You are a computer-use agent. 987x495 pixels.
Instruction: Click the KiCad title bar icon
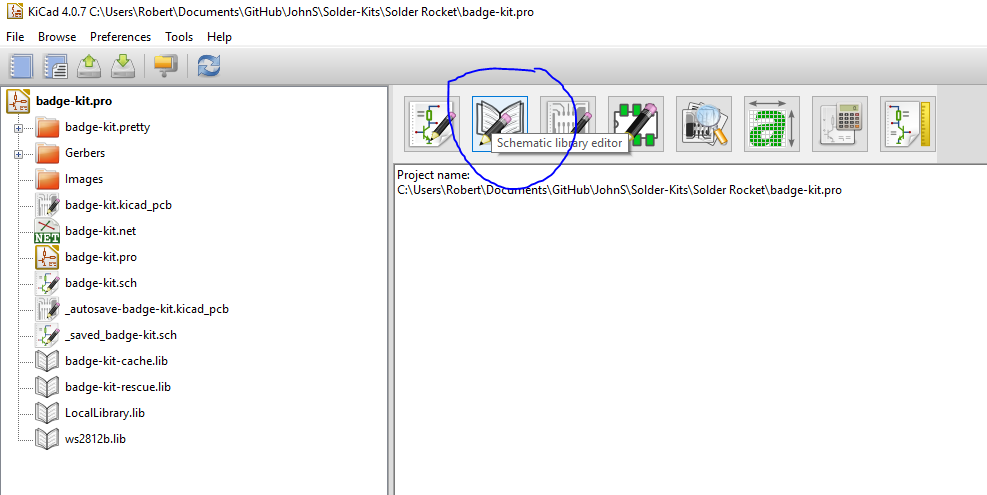pyautogui.click(x=14, y=12)
